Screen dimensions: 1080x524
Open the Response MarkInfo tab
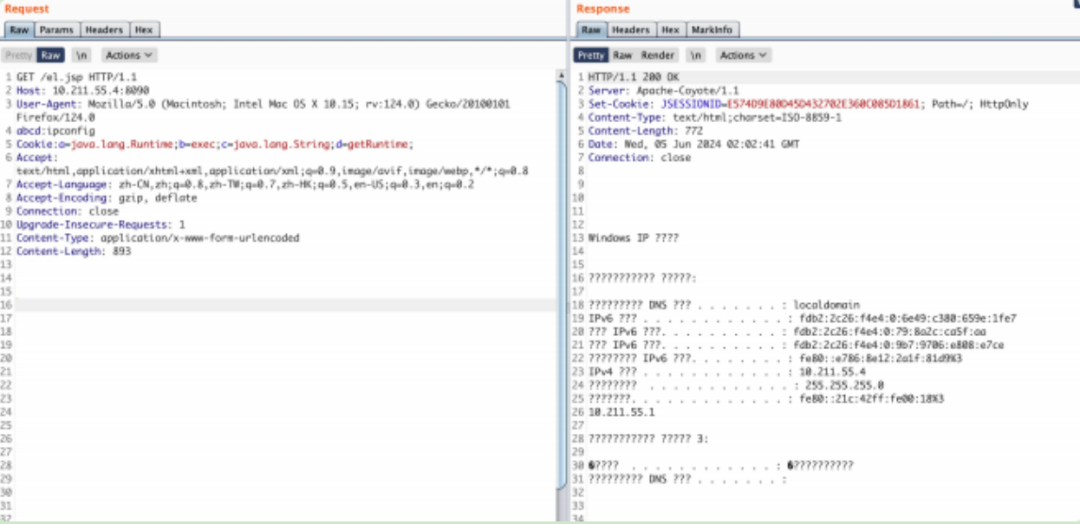pyautogui.click(x=711, y=30)
